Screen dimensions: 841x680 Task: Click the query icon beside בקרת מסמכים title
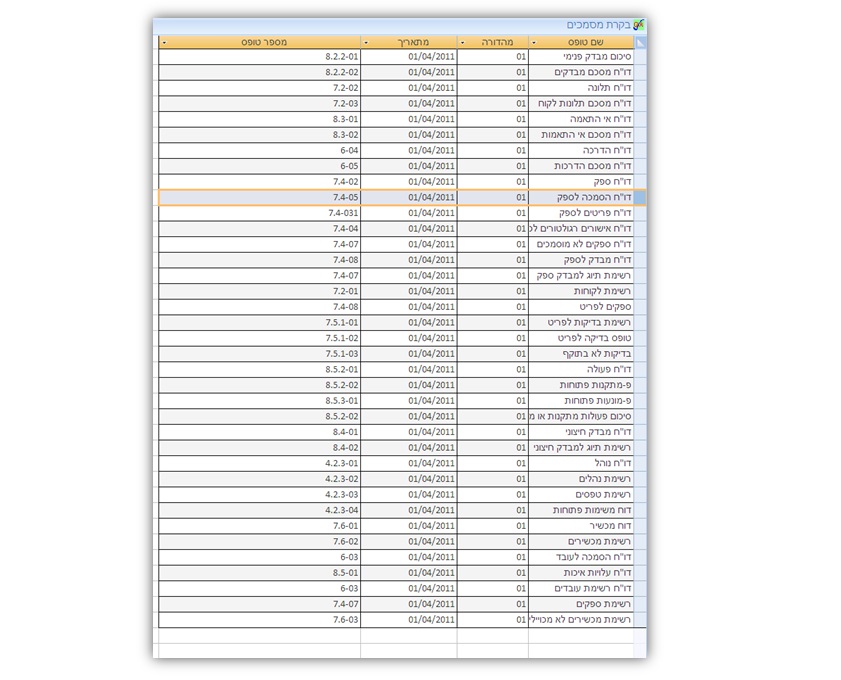pos(639,24)
